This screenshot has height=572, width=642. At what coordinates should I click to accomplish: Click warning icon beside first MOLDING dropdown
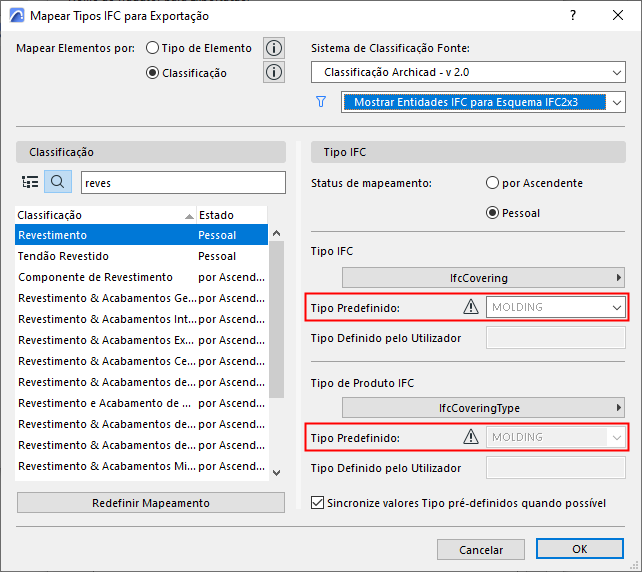coord(471,307)
